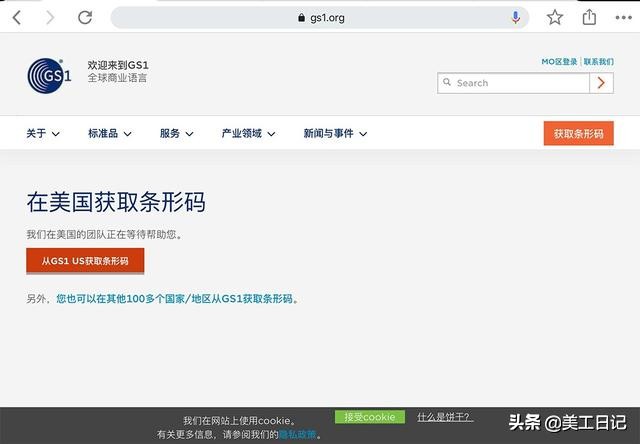Expand the 产业领域 menu
Screen dimensions: 640x444
(248, 133)
